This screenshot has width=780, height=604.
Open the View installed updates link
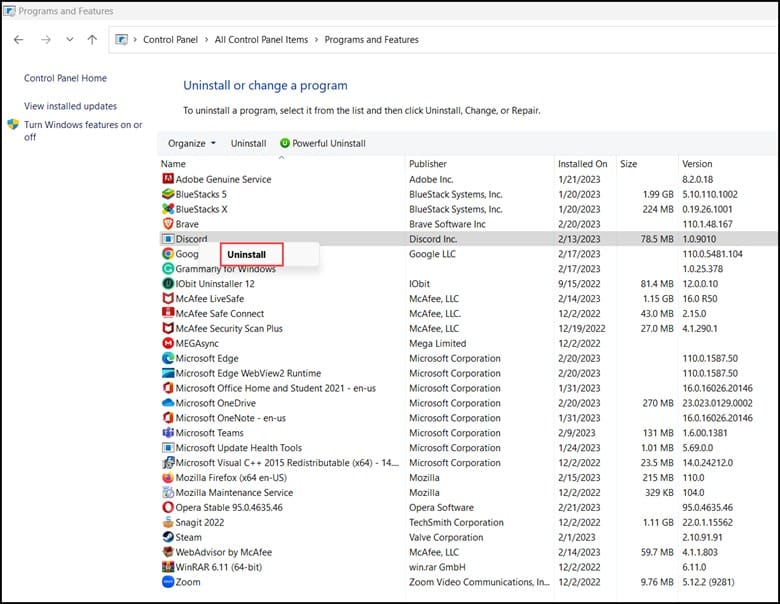point(70,106)
